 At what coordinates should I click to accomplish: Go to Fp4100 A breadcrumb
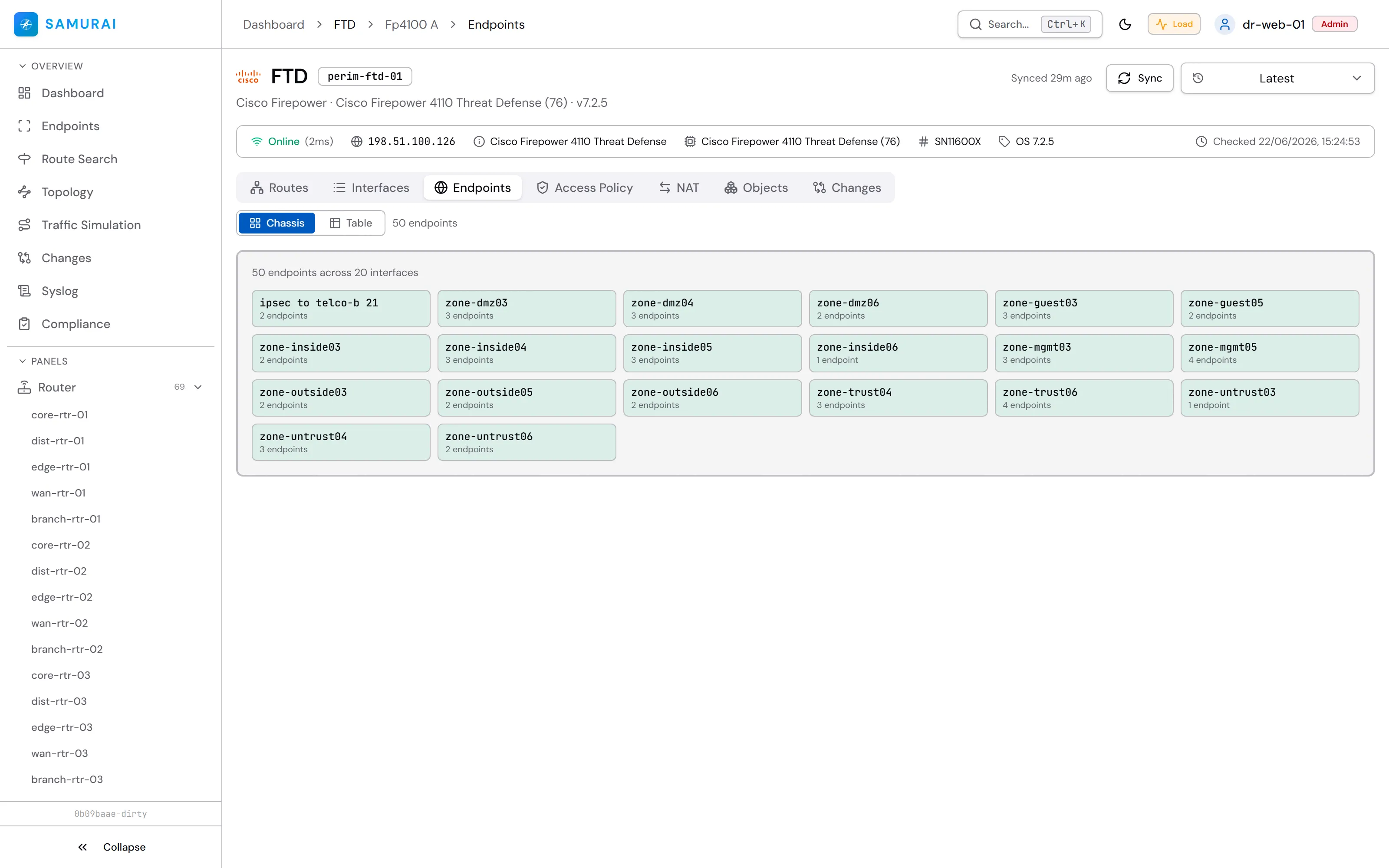click(411, 24)
